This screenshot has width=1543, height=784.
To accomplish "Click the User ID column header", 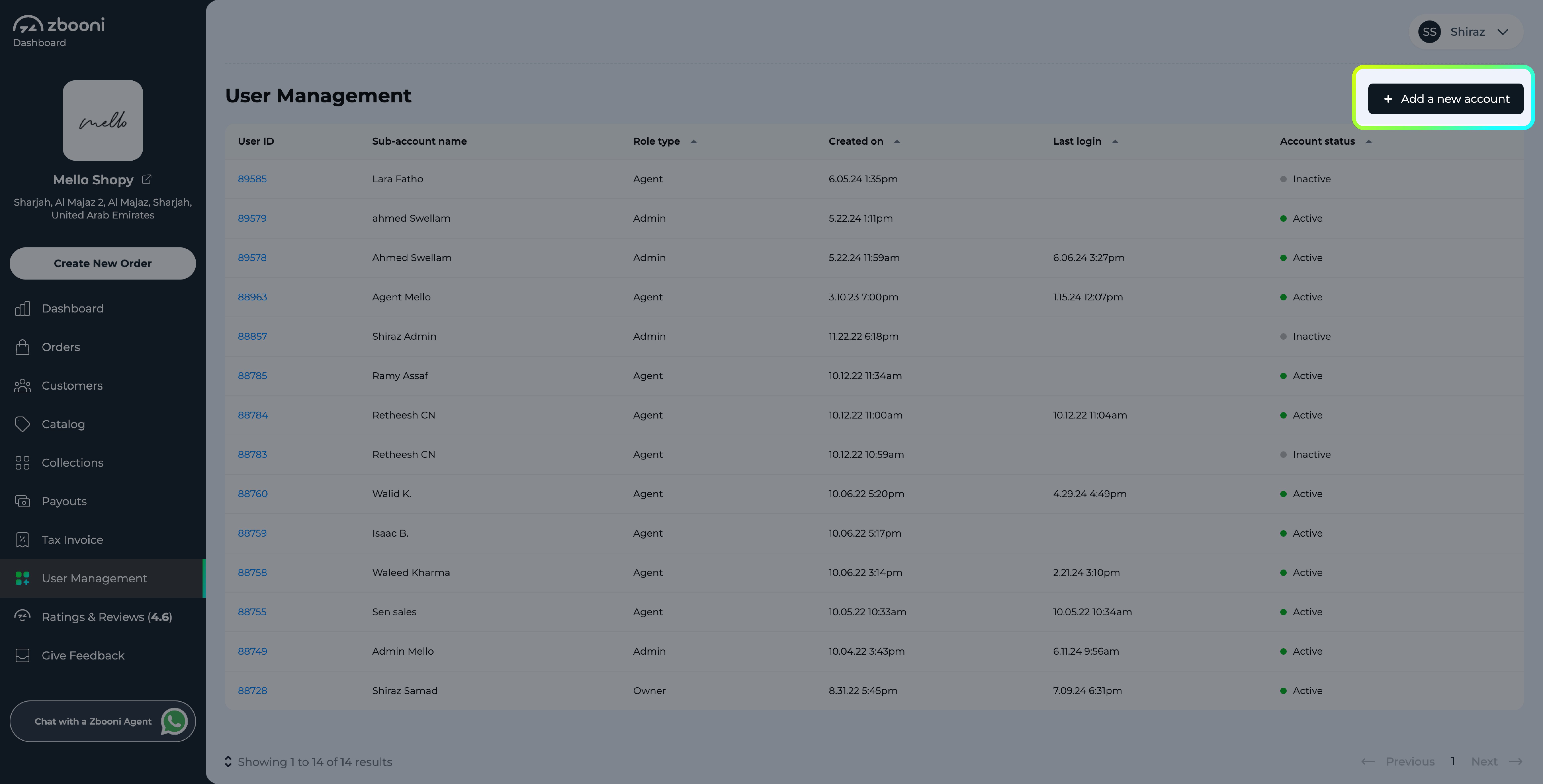I will [x=256, y=141].
